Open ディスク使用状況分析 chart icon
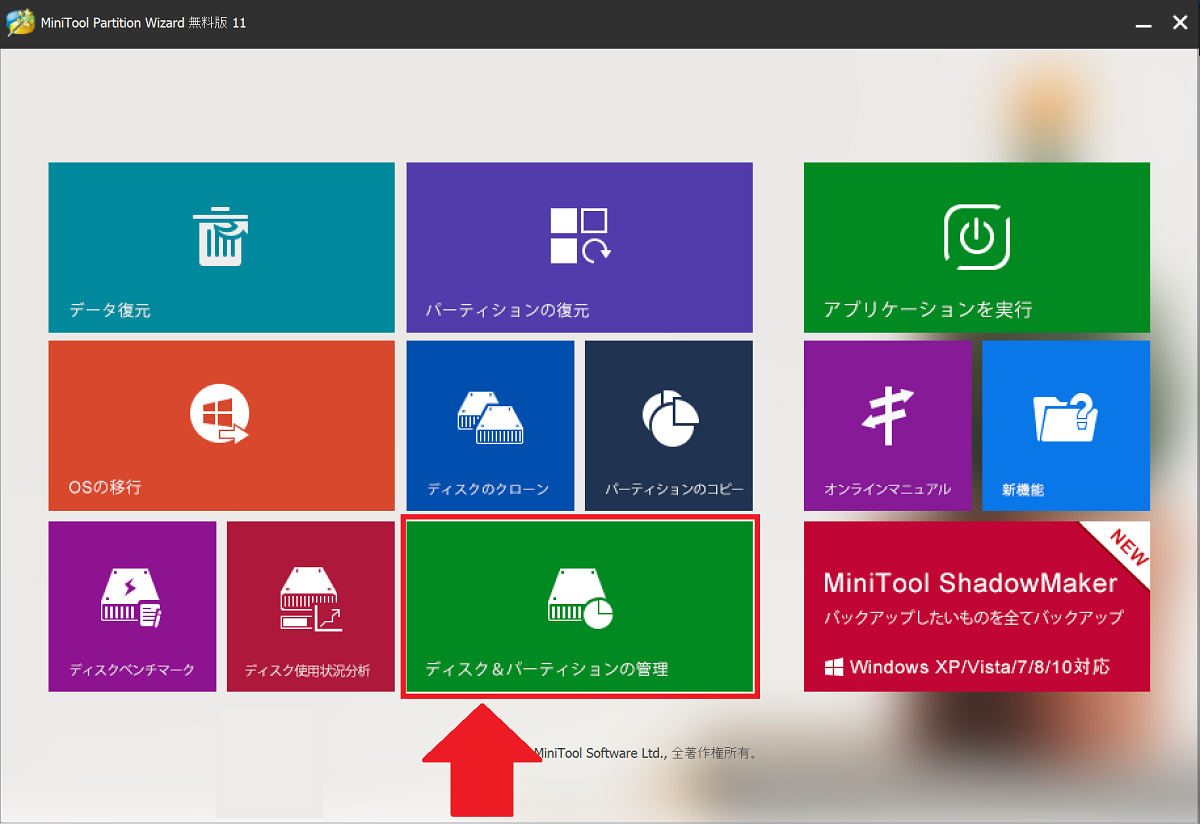 pyautogui.click(x=310, y=599)
